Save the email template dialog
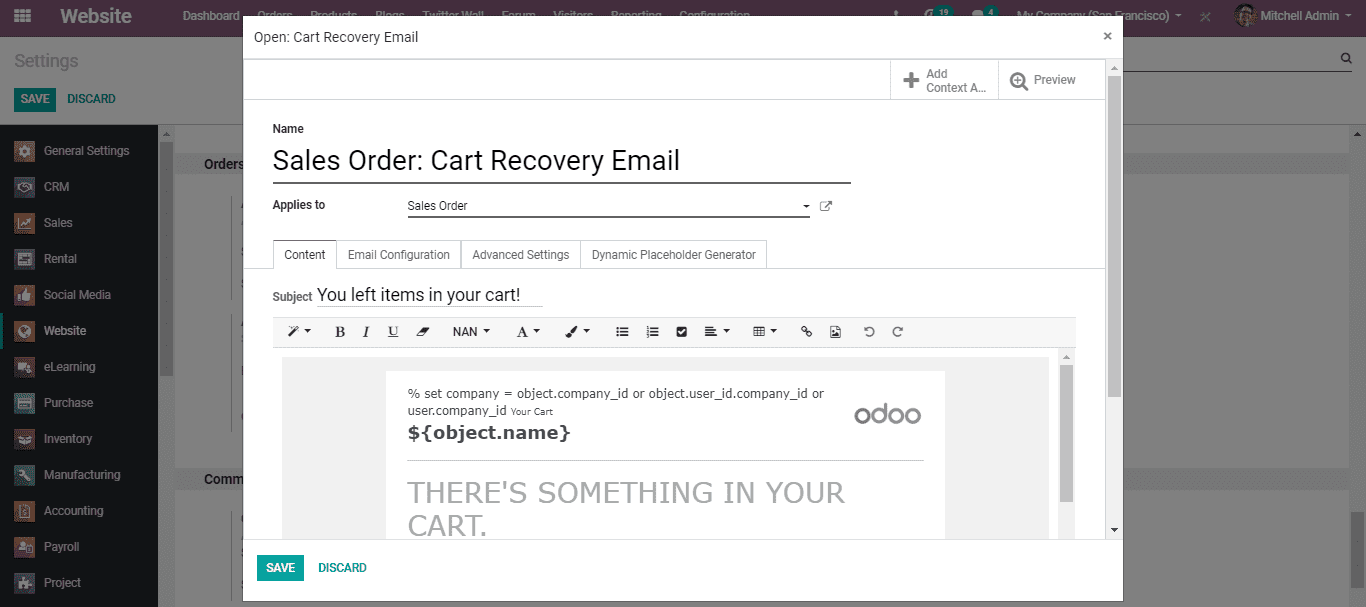The width and height of the screenshot is (1366, 607). [280, 568]
